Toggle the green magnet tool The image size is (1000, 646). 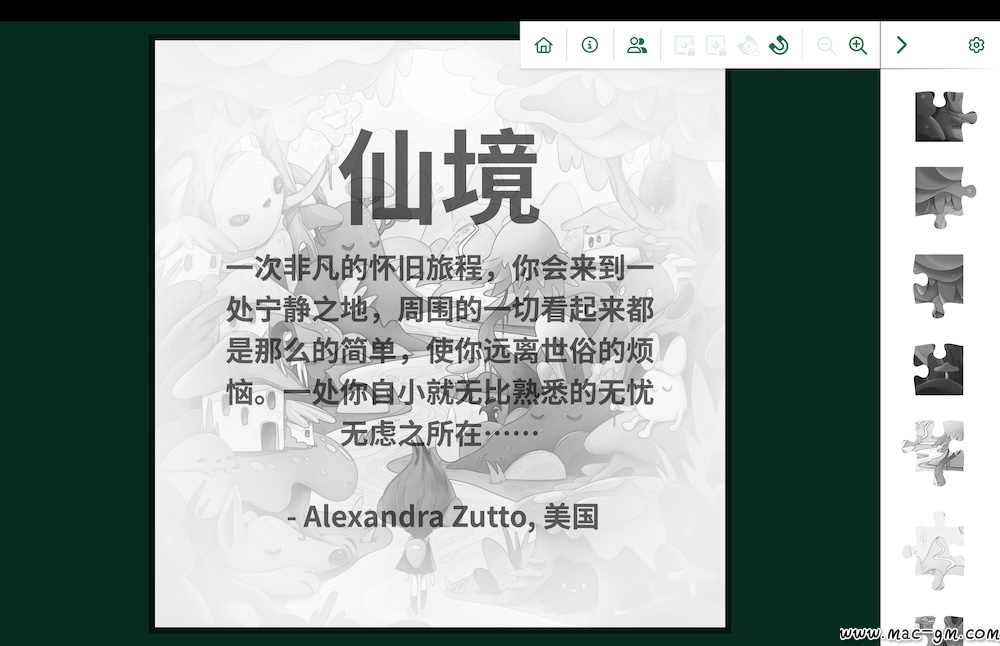pyautogui.click(x=779, y=45)
